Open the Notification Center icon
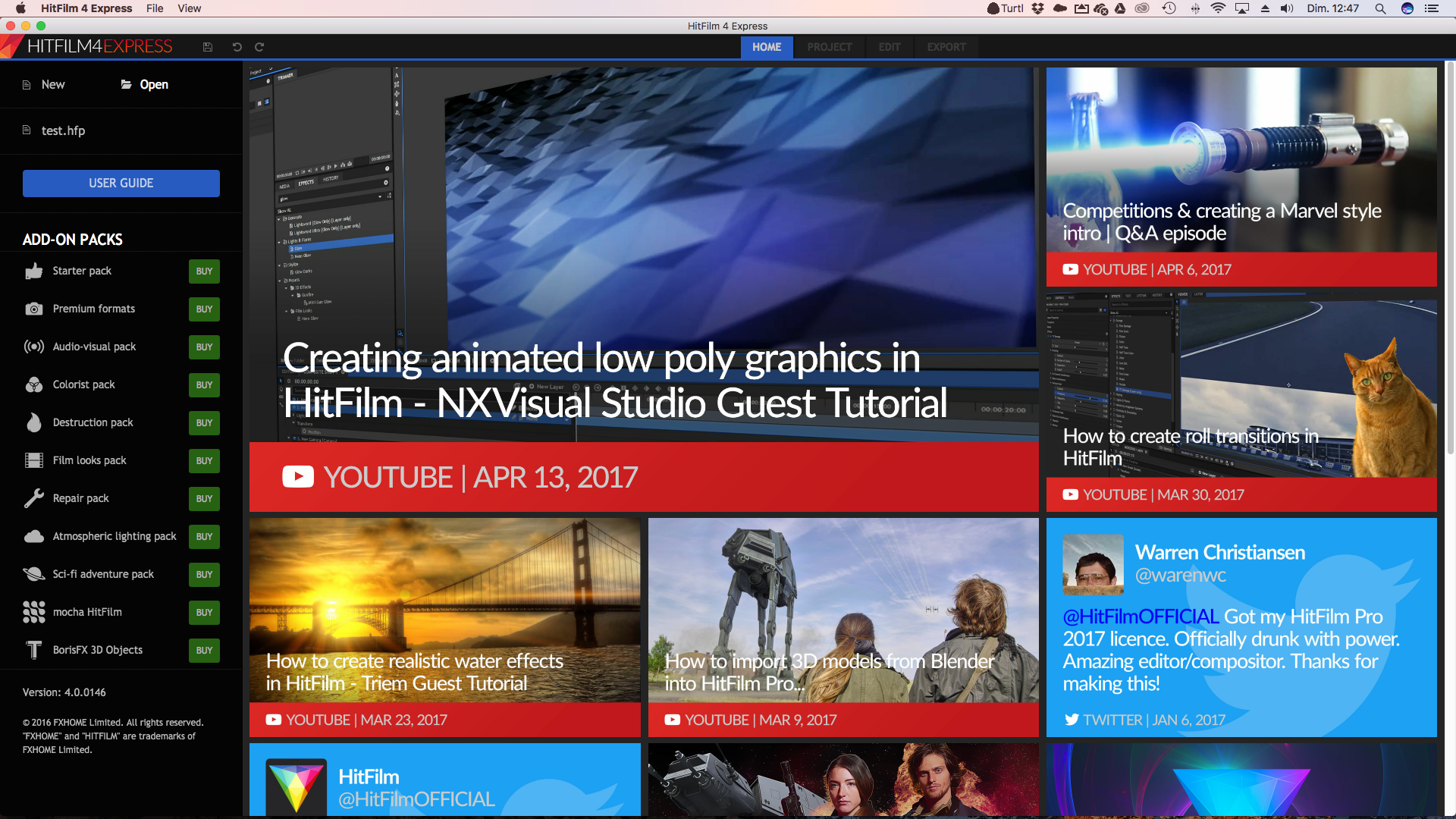Screen dimensions: 1456x819 1432,8
